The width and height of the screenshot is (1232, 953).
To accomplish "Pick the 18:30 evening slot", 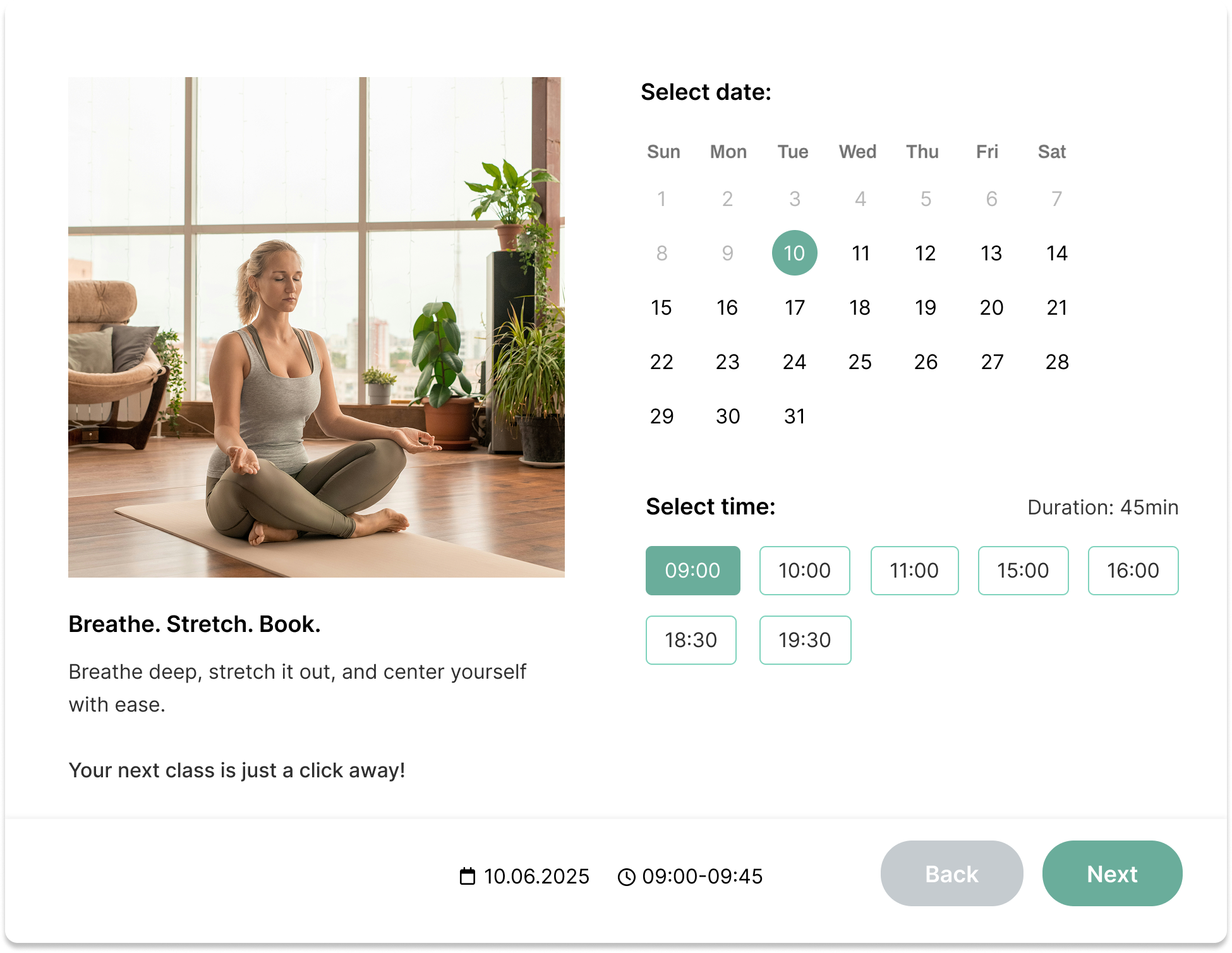I will click(x=691, y=640).
